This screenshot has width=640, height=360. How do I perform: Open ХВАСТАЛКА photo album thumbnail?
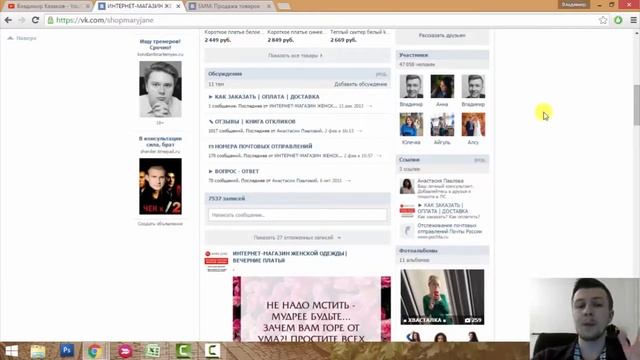[x=442, y=297]
